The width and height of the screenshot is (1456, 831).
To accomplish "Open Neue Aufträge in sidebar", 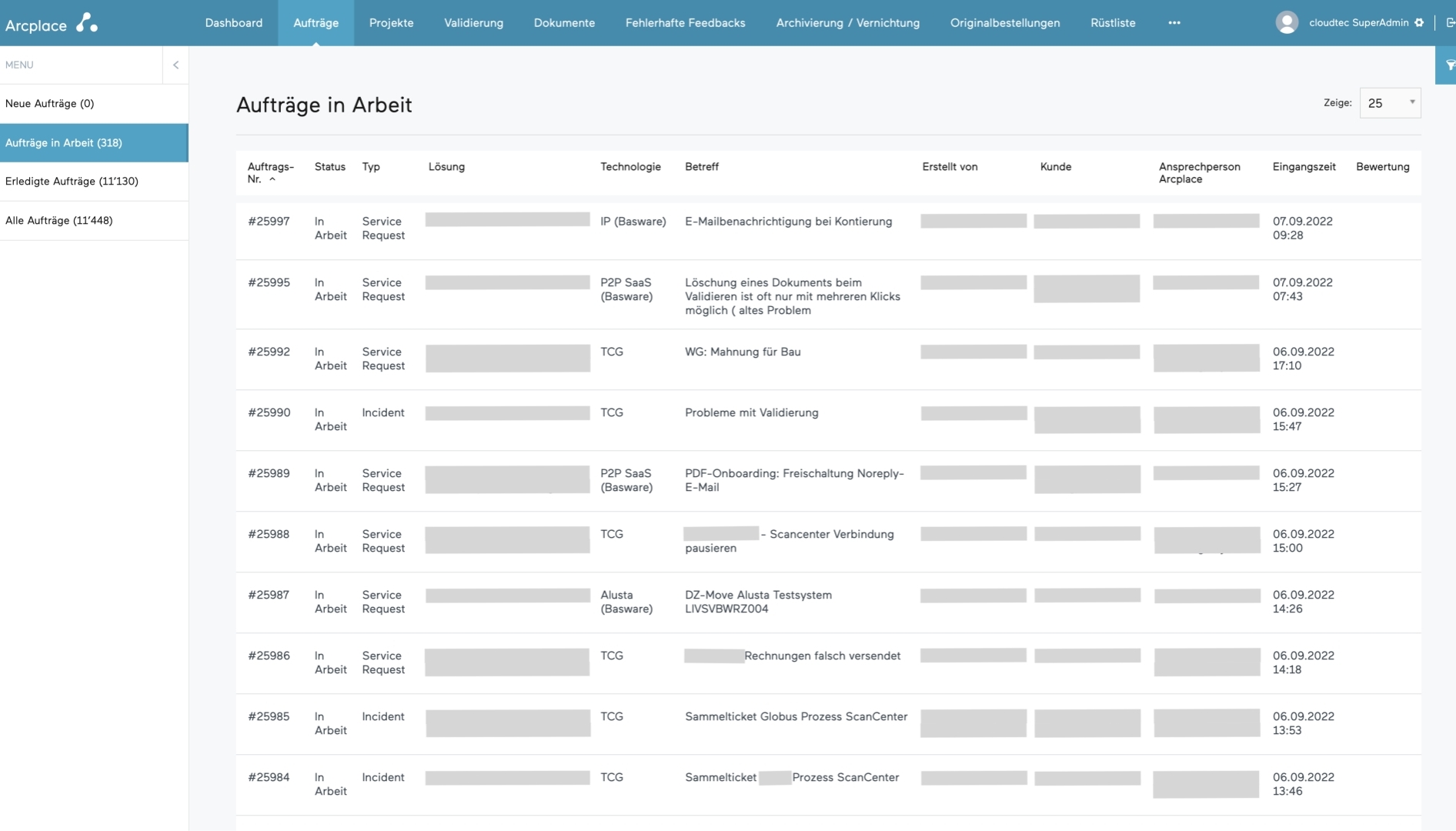I will tap(50, 104).
